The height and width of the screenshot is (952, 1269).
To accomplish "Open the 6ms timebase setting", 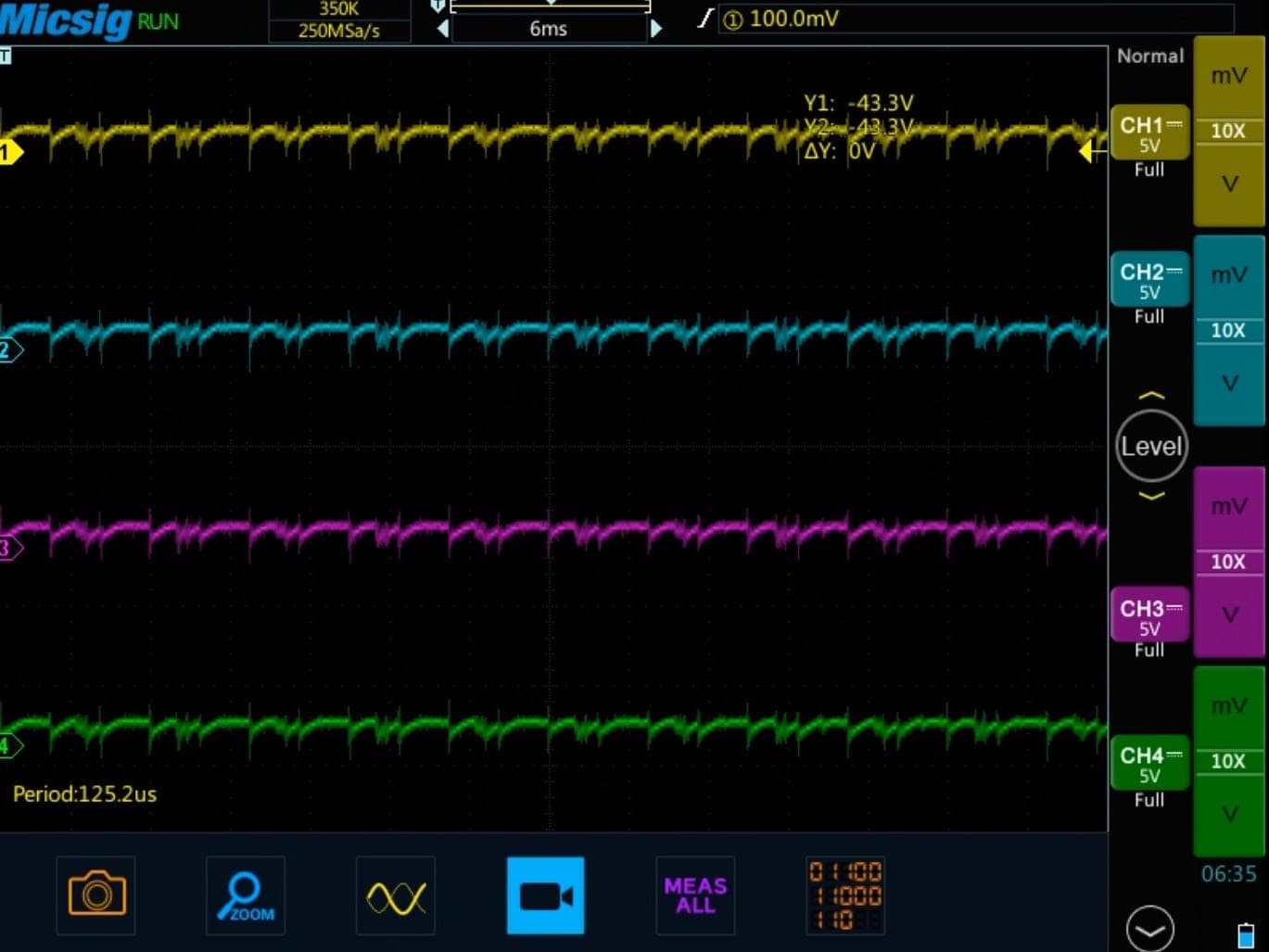I will [549, 29].
